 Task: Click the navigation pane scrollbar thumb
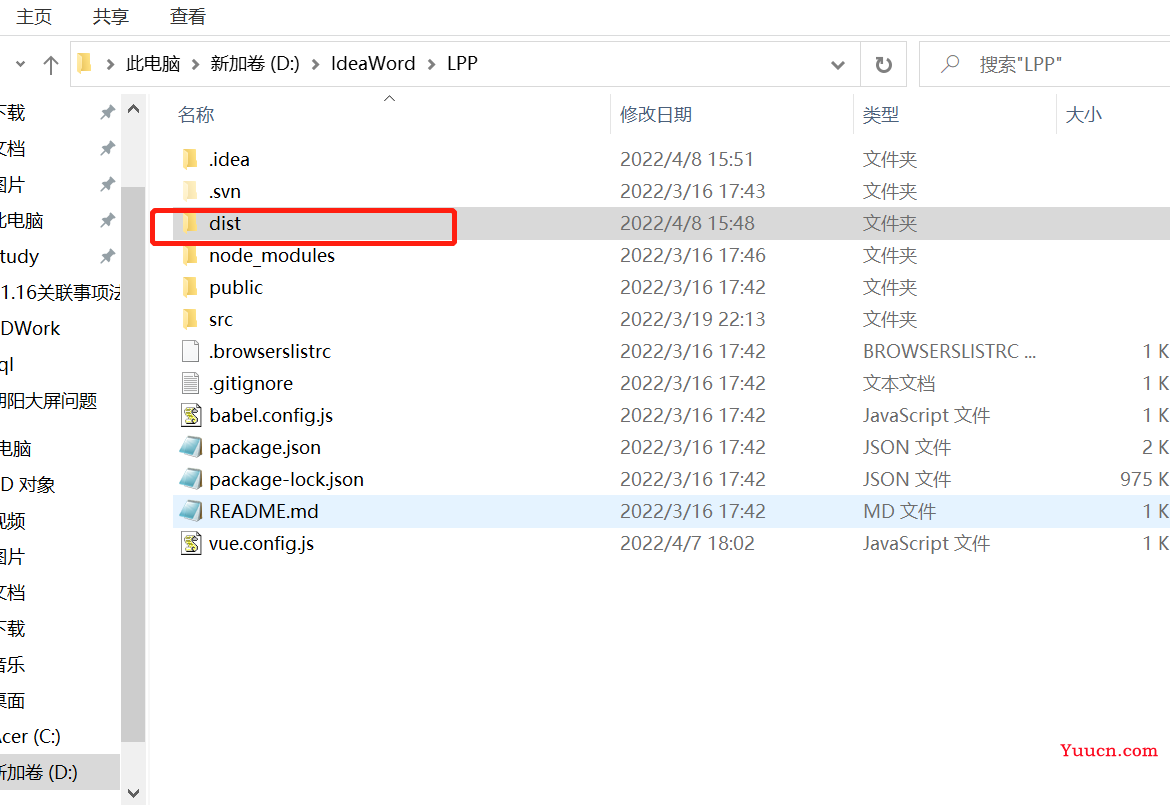click(134, 464)
